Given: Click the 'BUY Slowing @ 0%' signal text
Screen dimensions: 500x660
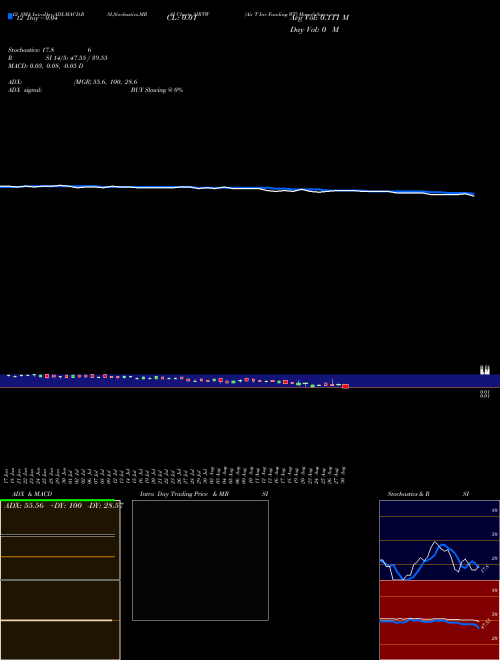Looking at the screenshot, I should pyautogui.click(x=157, y=90).
